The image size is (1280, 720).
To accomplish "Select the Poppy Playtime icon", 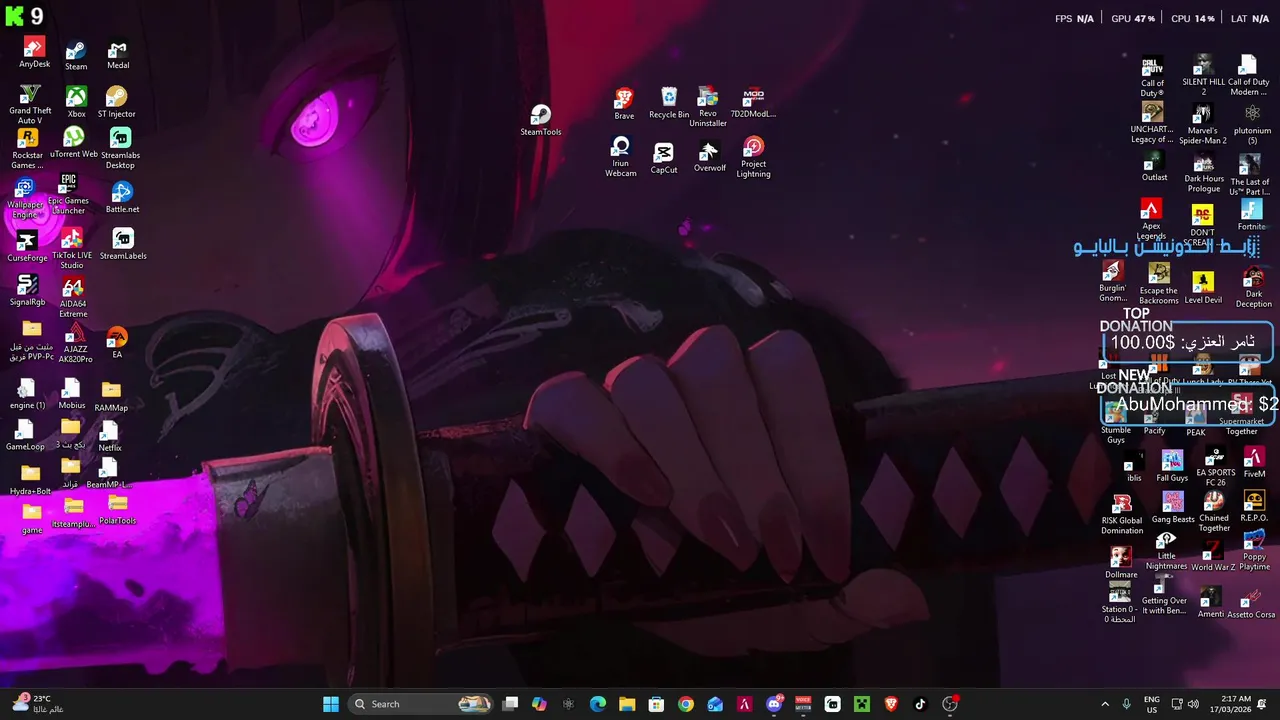I will coord(1254,550).
